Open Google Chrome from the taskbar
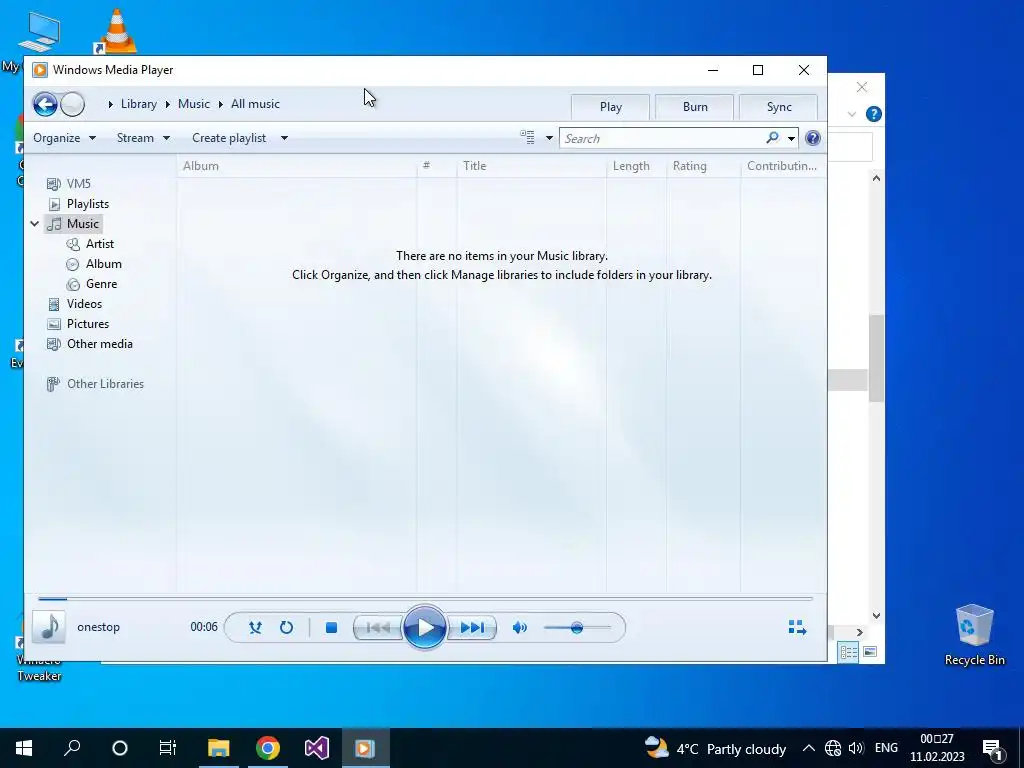Screen dimensions: 1024x768 [268, 748]
